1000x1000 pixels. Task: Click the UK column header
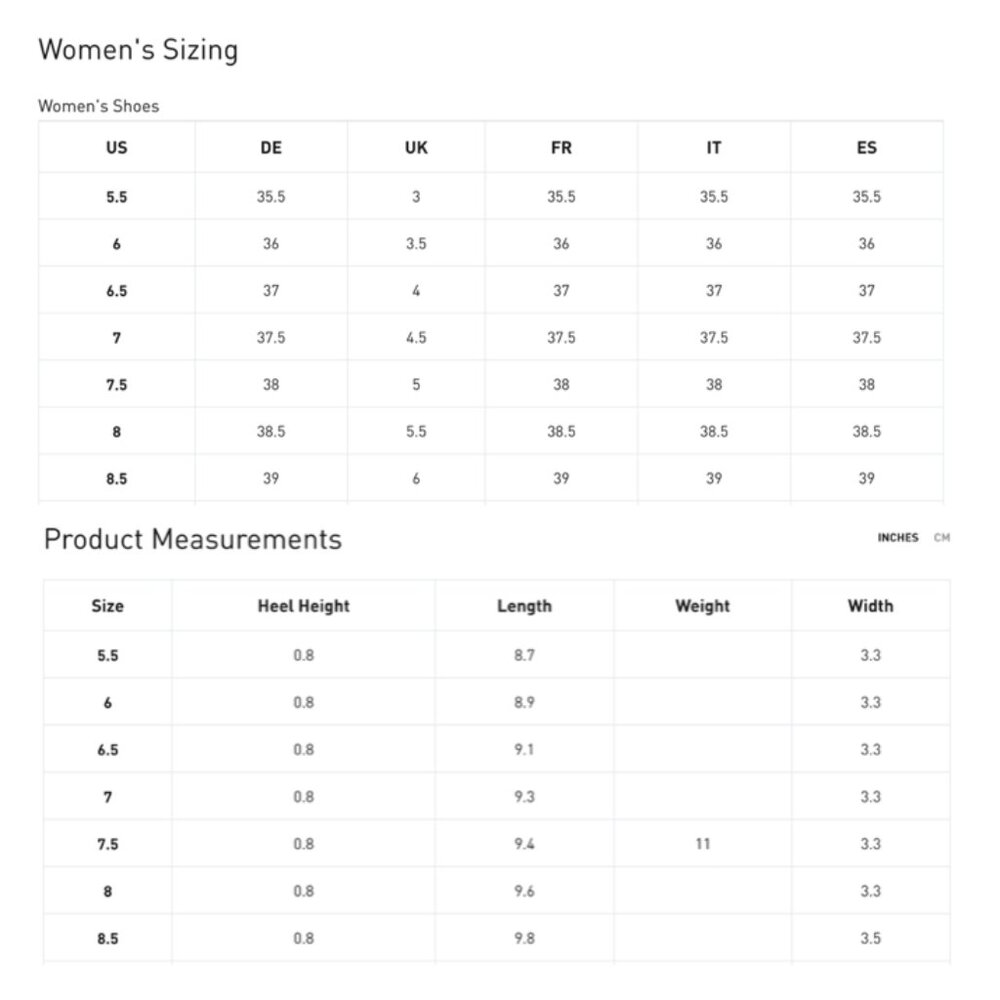(x=416, y=148)
